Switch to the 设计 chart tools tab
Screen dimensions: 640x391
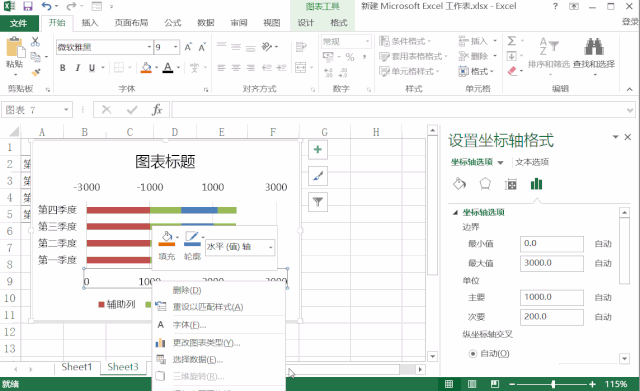[x=306, y=23]
